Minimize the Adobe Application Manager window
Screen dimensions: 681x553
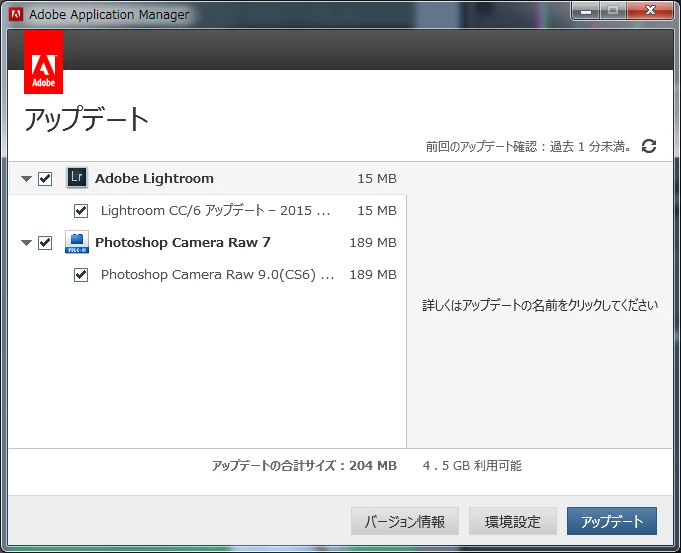coord(585,11)
